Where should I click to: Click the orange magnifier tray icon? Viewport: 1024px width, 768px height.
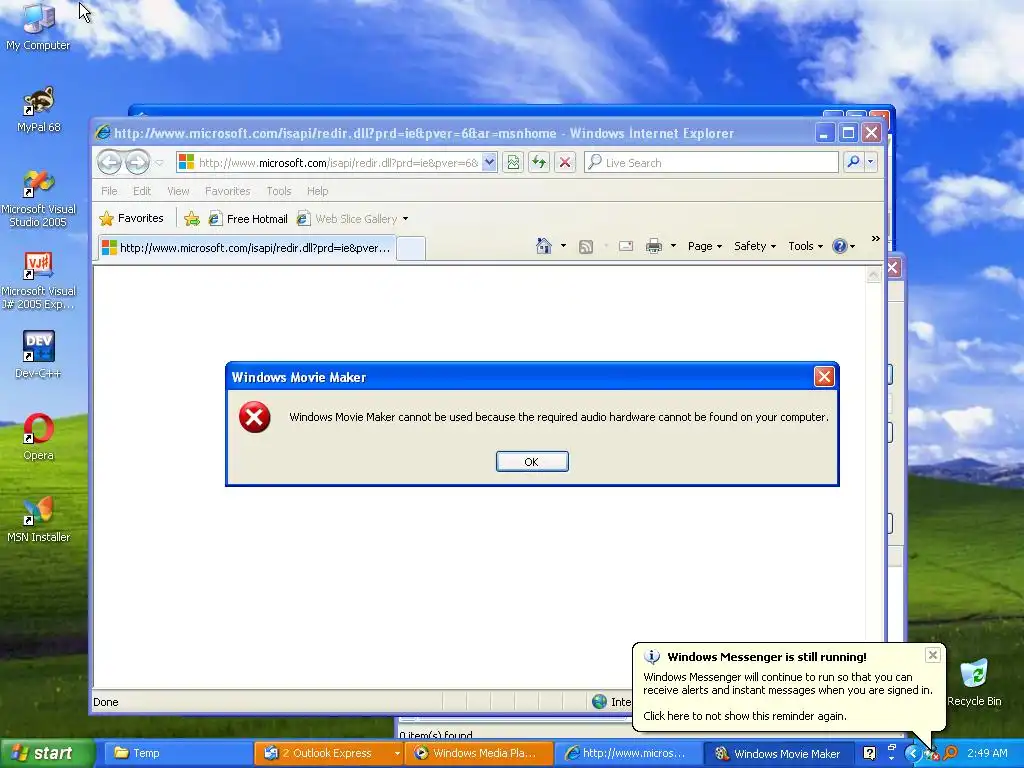950,753
